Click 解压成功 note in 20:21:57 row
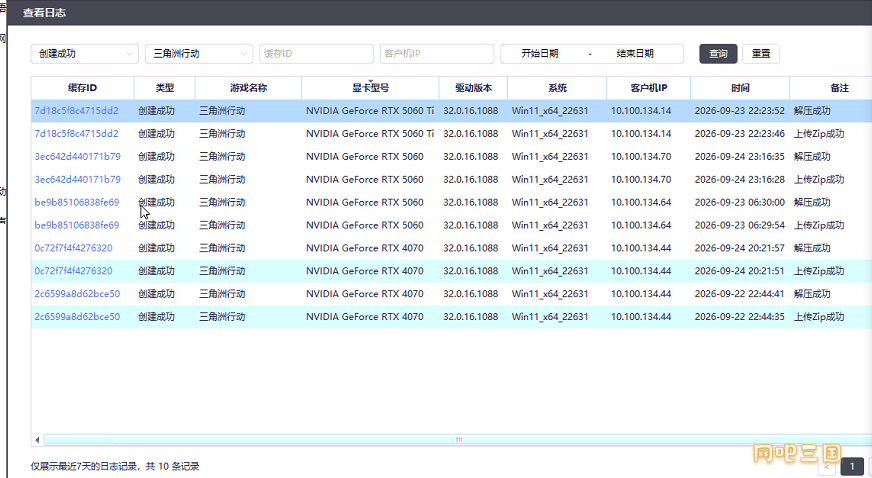The width and height of the screenshot is (872, 478). [x=812, y=247]
